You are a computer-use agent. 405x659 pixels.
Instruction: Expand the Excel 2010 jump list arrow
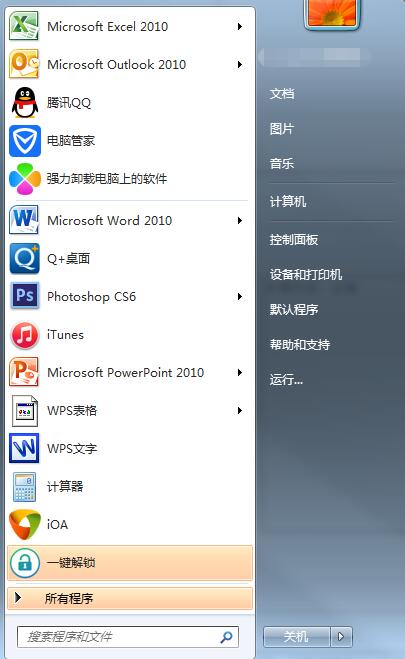tap(240, 26)
